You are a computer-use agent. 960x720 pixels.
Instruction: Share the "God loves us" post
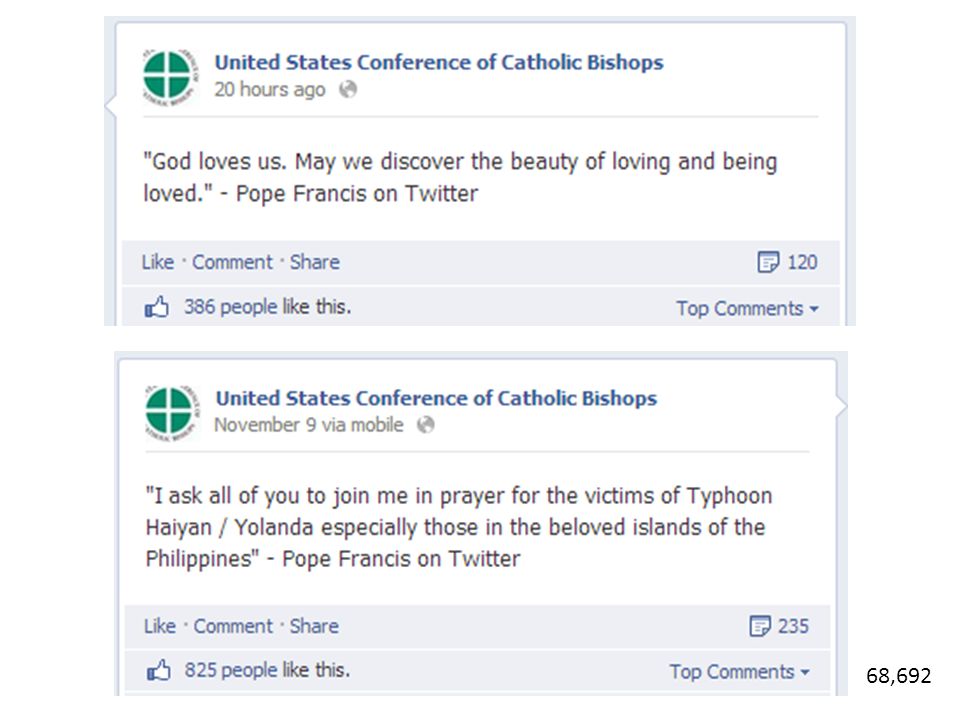315,262
